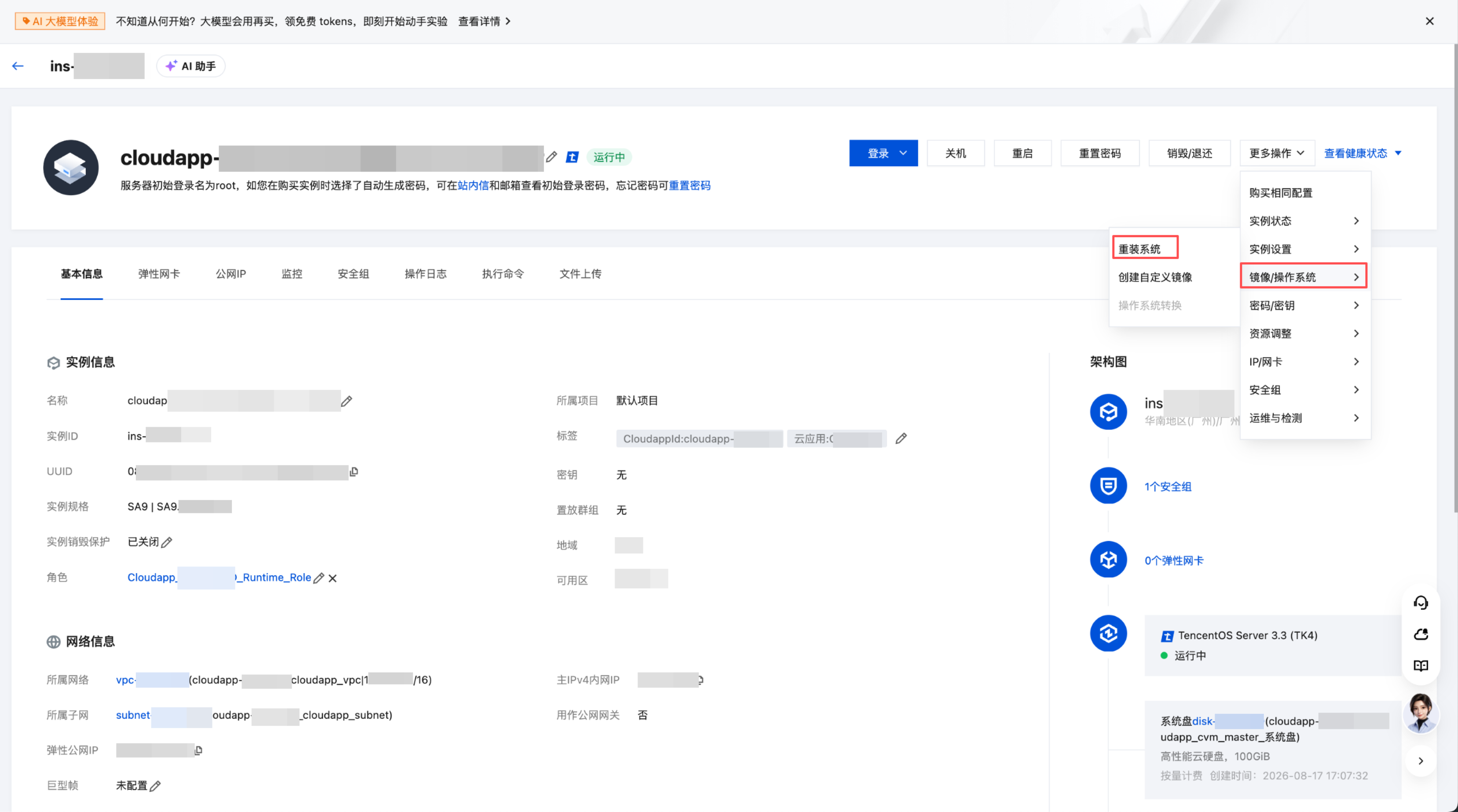Edit the 标签 tags with pencil icon
The width and height of the screenshot is (1458, 812).
[x=901, y=439]
